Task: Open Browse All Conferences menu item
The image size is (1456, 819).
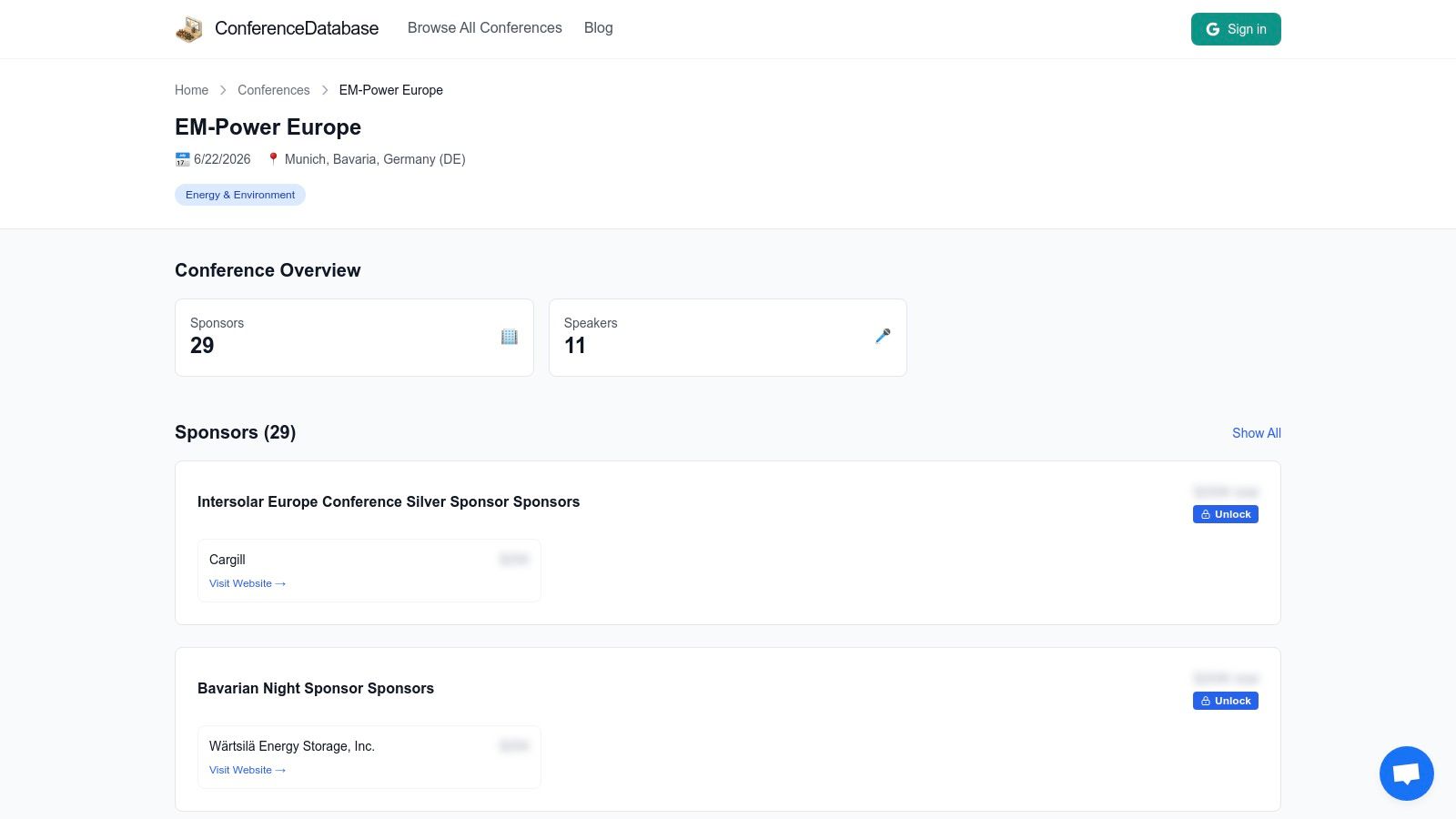Action: pos(484,28)
